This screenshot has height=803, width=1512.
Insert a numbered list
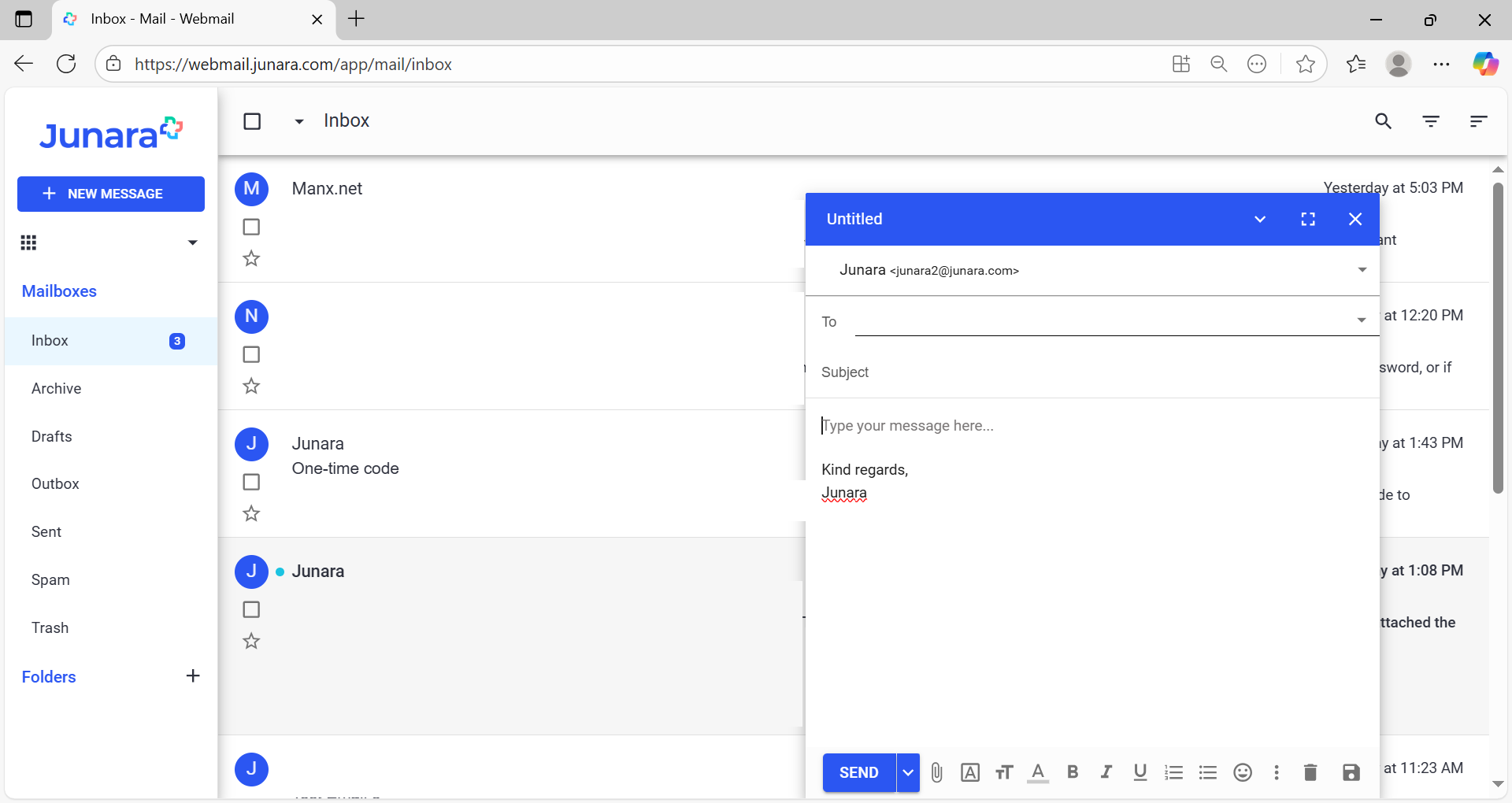pyautogui.click(x=1174, y=772)
